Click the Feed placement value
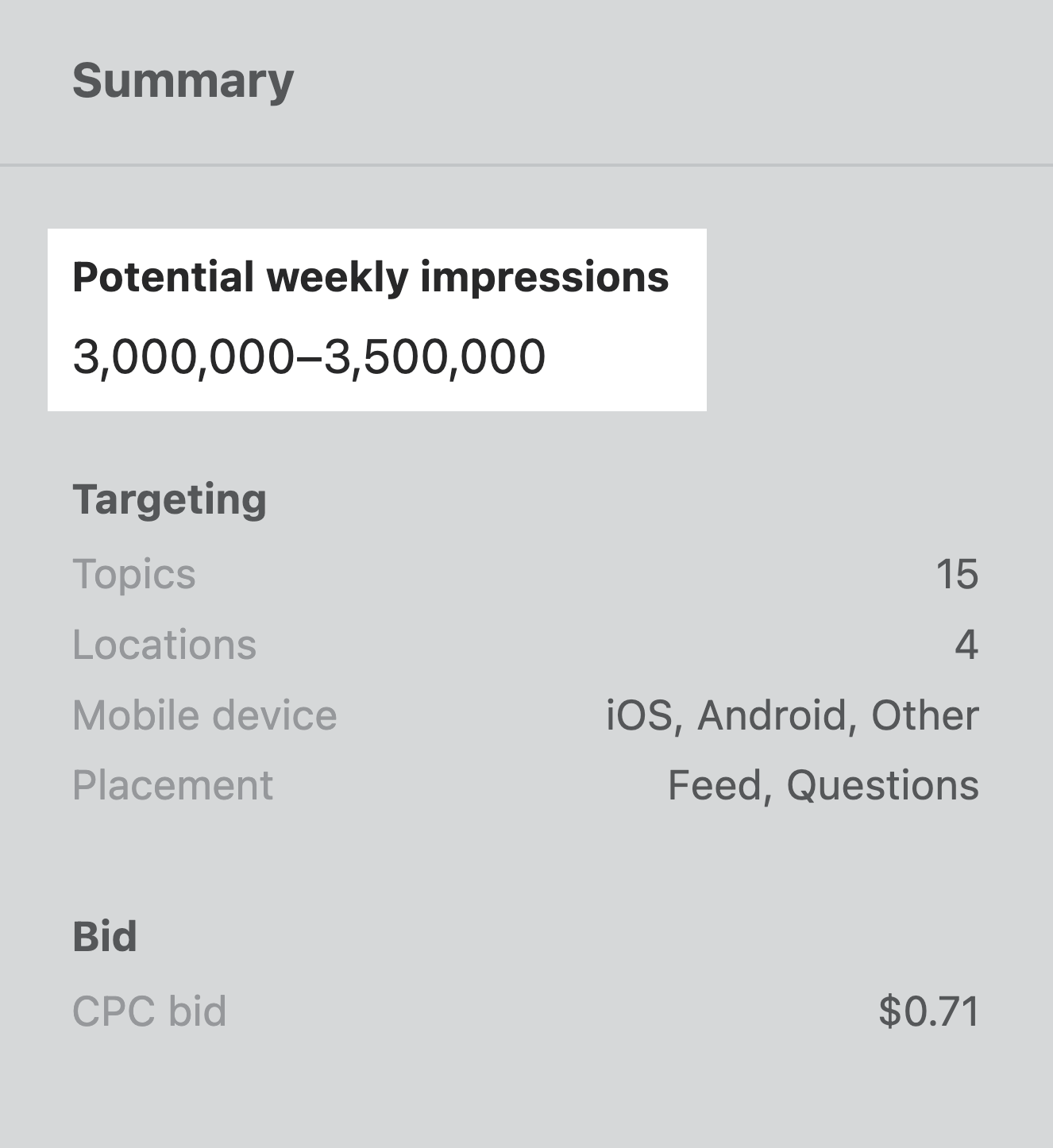The height and width of the screenshot is (1148, 1053). 716,784
